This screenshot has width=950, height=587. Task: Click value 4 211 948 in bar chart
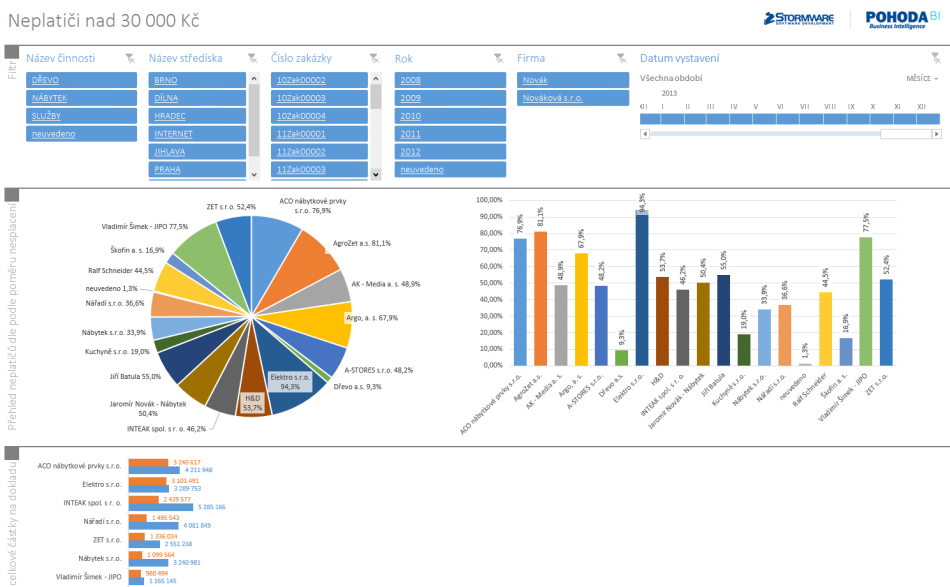pyautogui.click(x=198, y=470)
